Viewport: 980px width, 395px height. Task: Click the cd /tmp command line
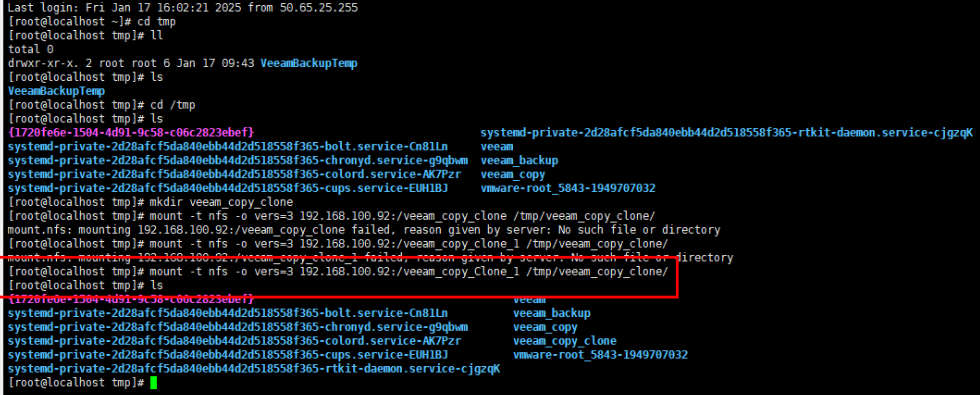102,105
